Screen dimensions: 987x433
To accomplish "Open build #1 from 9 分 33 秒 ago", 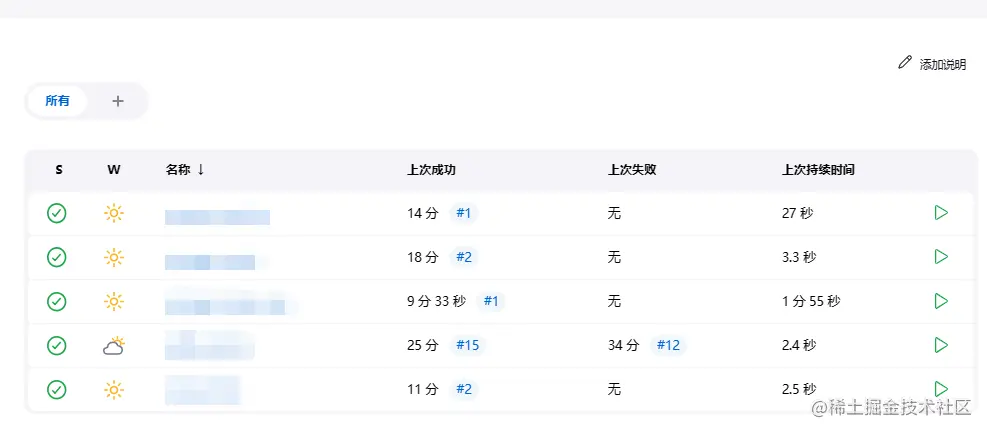I will (491, 301).
